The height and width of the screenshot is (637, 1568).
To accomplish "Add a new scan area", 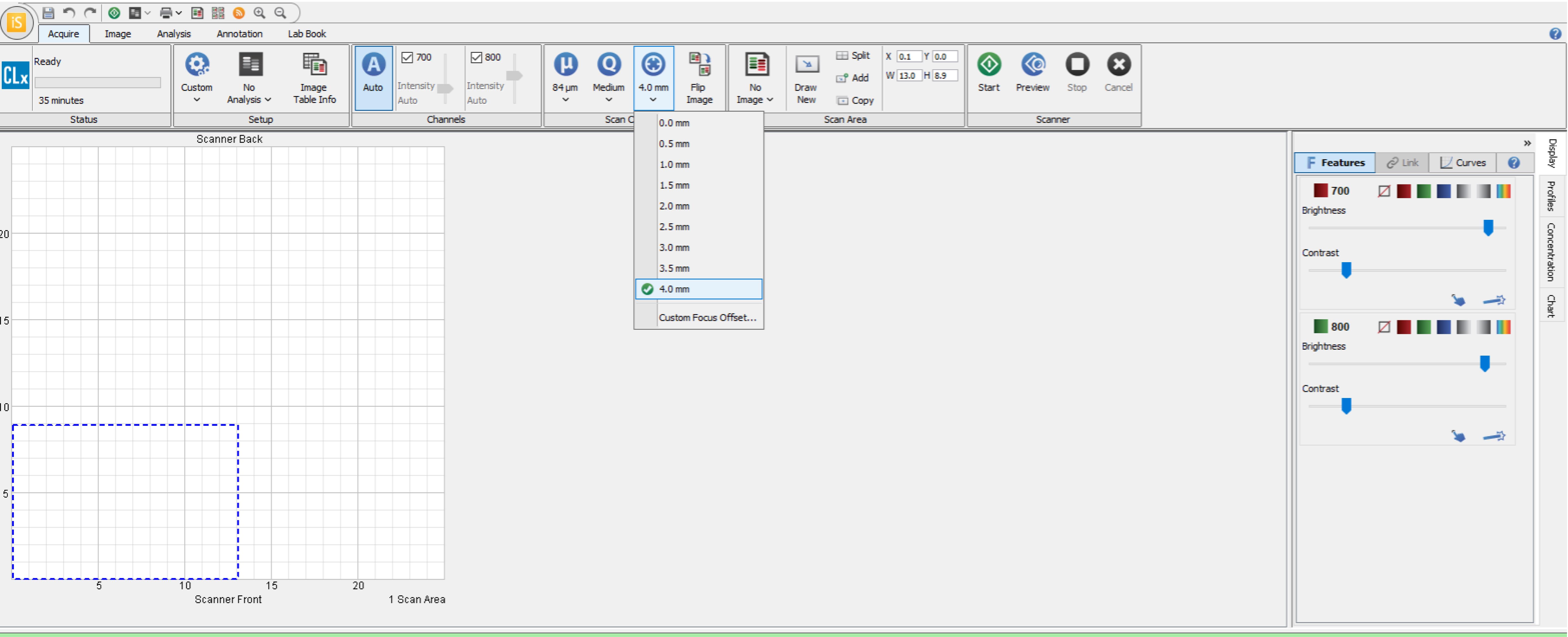I will pyautogui.click(x=852, y=78).
